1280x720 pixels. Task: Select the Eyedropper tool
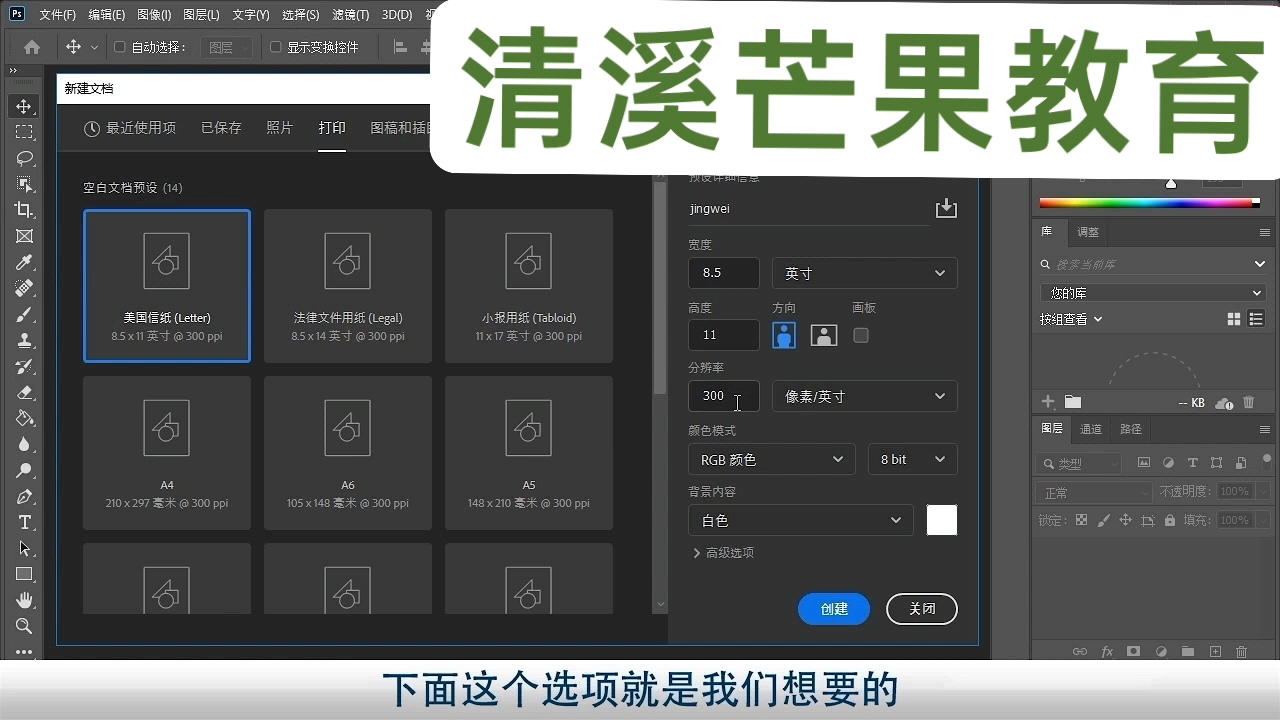[x=24, y=262]
